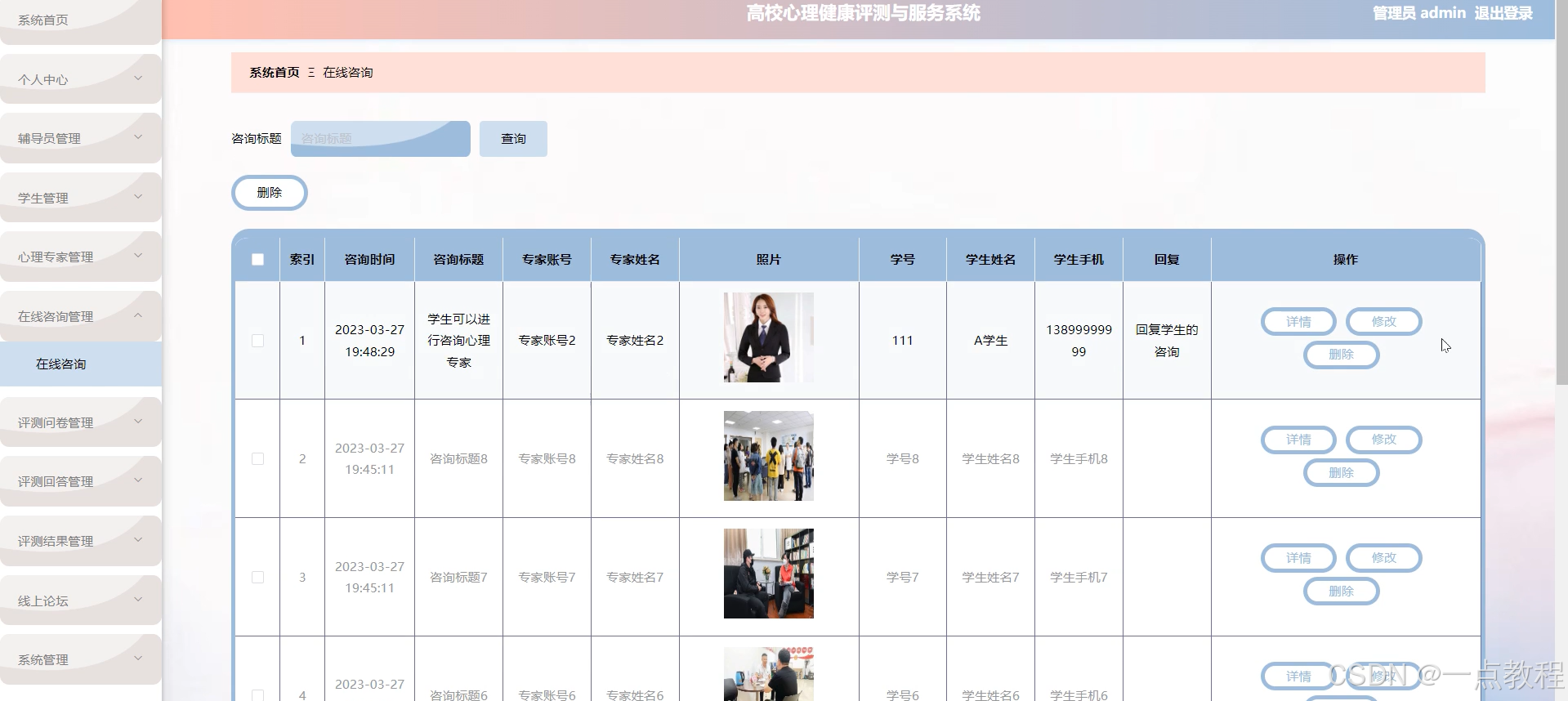The width and height of the screenshot is (1568, 701).
Task: Expand the 个人中心 menu chevron
Action: point(138,78)
